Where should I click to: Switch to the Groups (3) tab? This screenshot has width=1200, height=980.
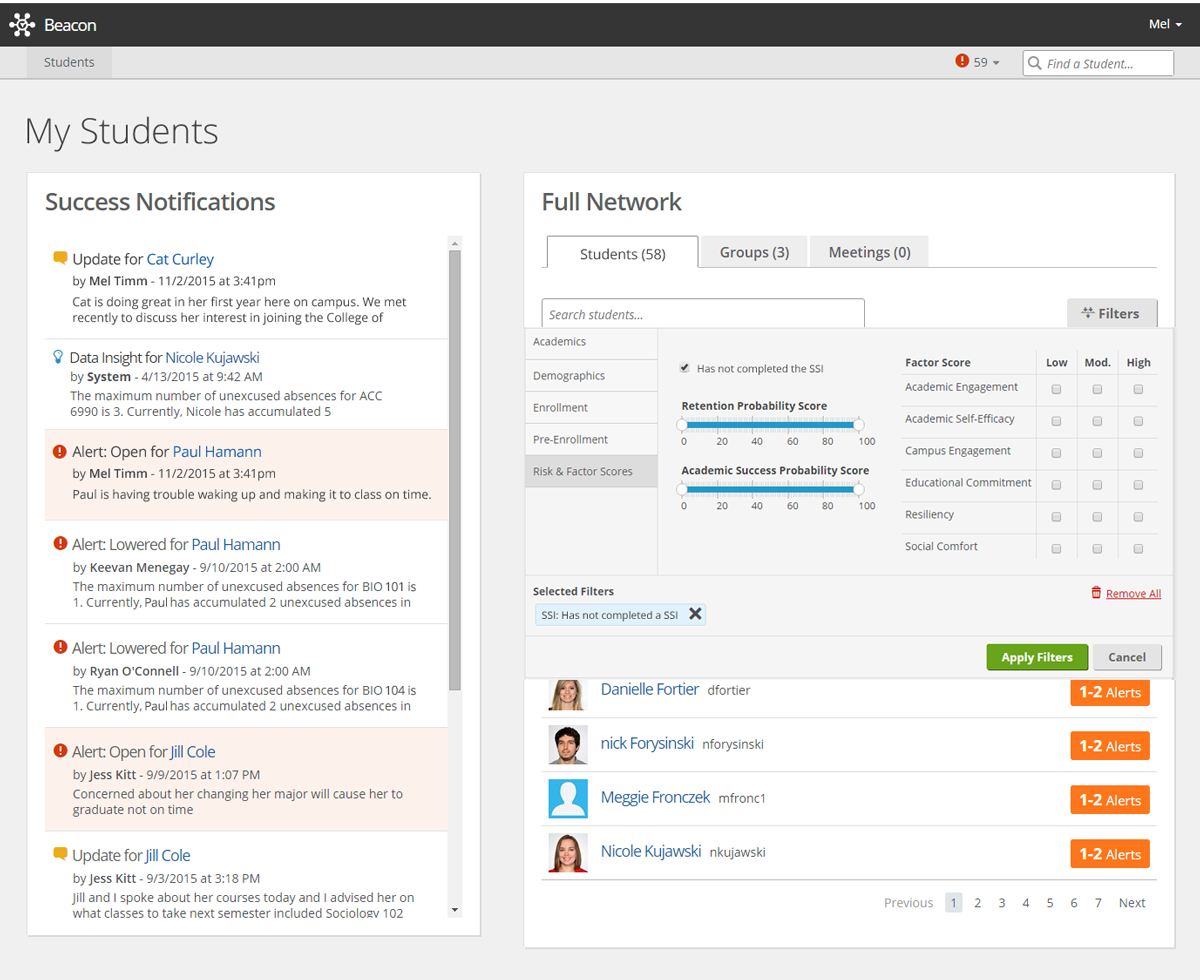[753, 251]
